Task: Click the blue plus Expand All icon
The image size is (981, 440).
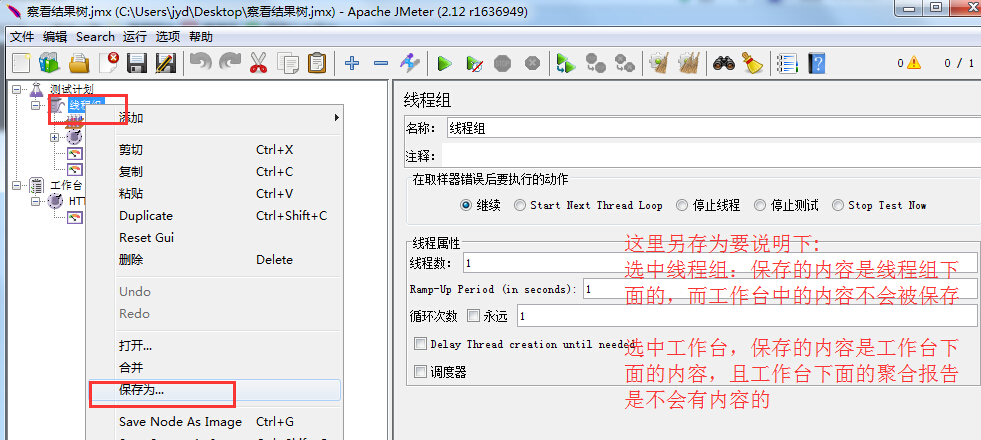Action: click(352, 63)
